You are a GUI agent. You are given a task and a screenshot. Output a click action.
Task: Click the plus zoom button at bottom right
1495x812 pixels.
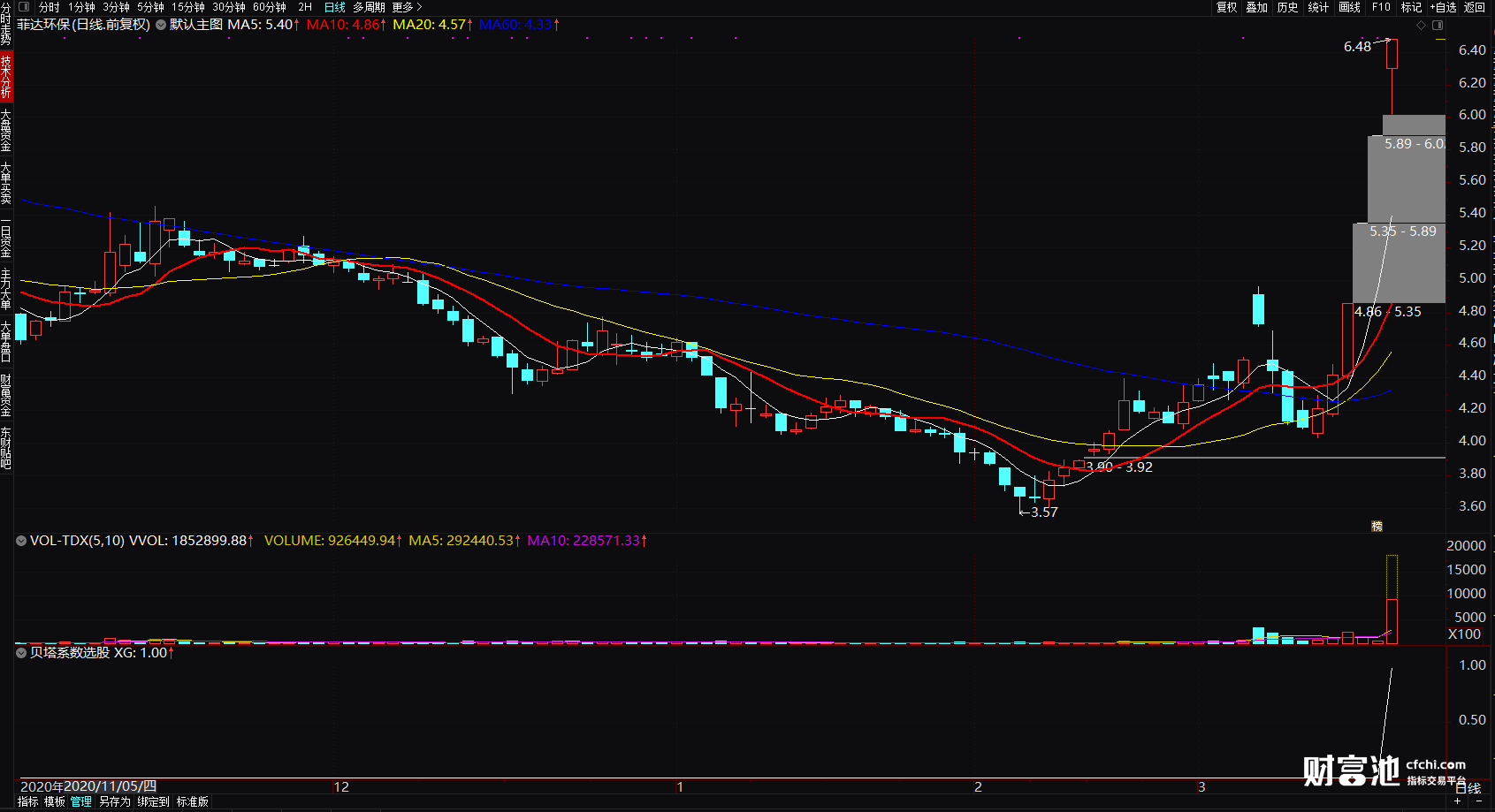click(1458, 802)
